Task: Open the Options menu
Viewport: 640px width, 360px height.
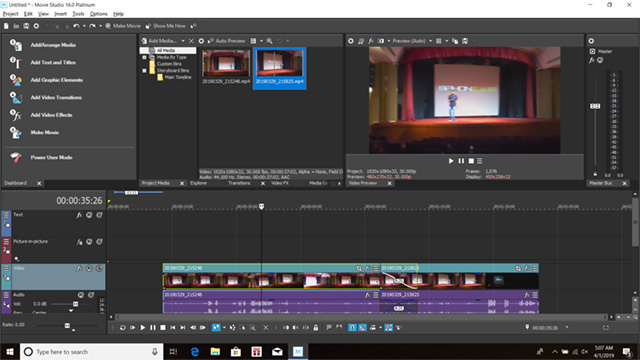Action: click(99, 14)
